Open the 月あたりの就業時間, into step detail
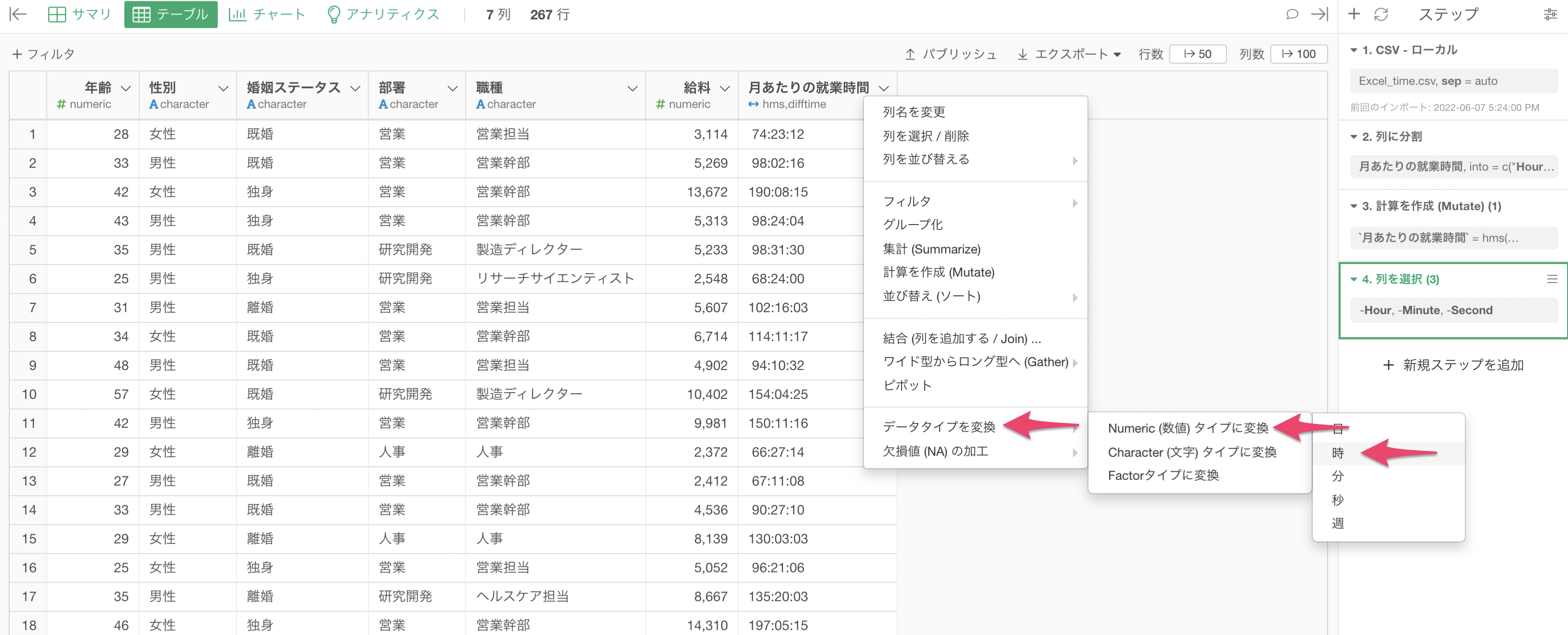The image size is (1568, 635). pos(1454,167)
